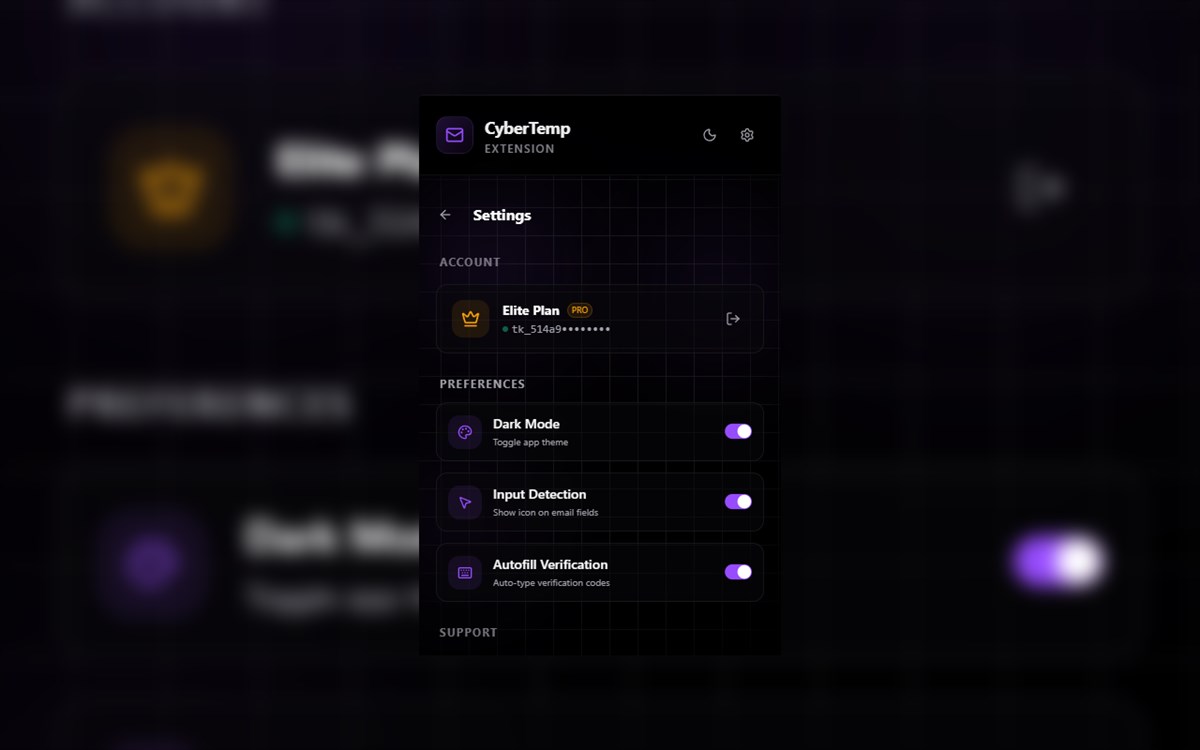Disable the Dark Mode toggle
Image resolution: width=1200 pixels, height=750 pixels.
(x=738, y=431)
